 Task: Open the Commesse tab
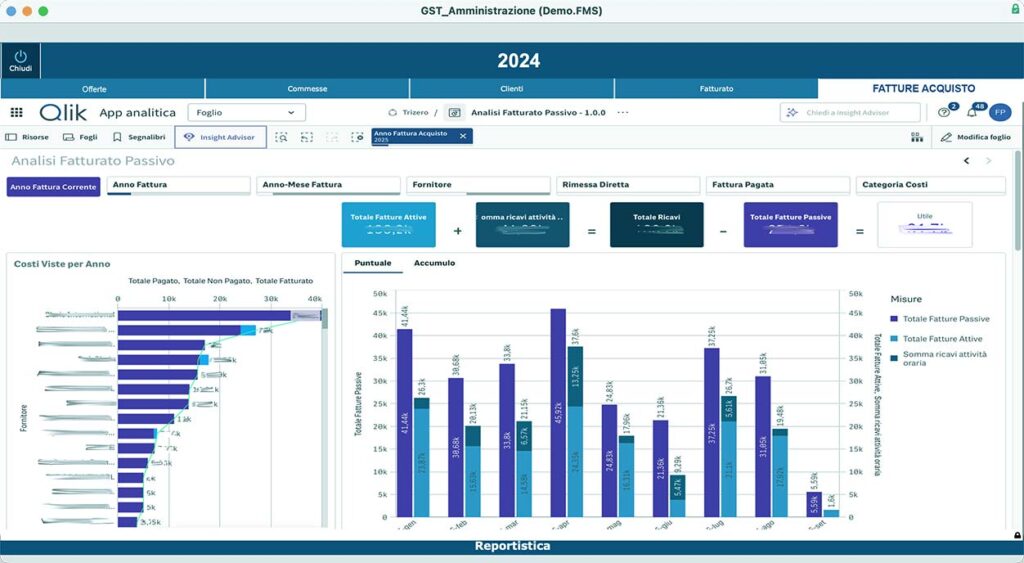click(x=307, y=88)
